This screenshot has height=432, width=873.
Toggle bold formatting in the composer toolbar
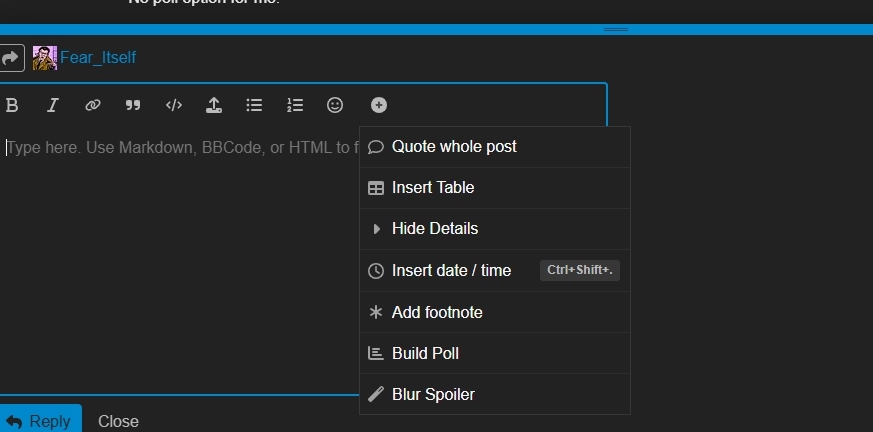click(x=12, y=105)
